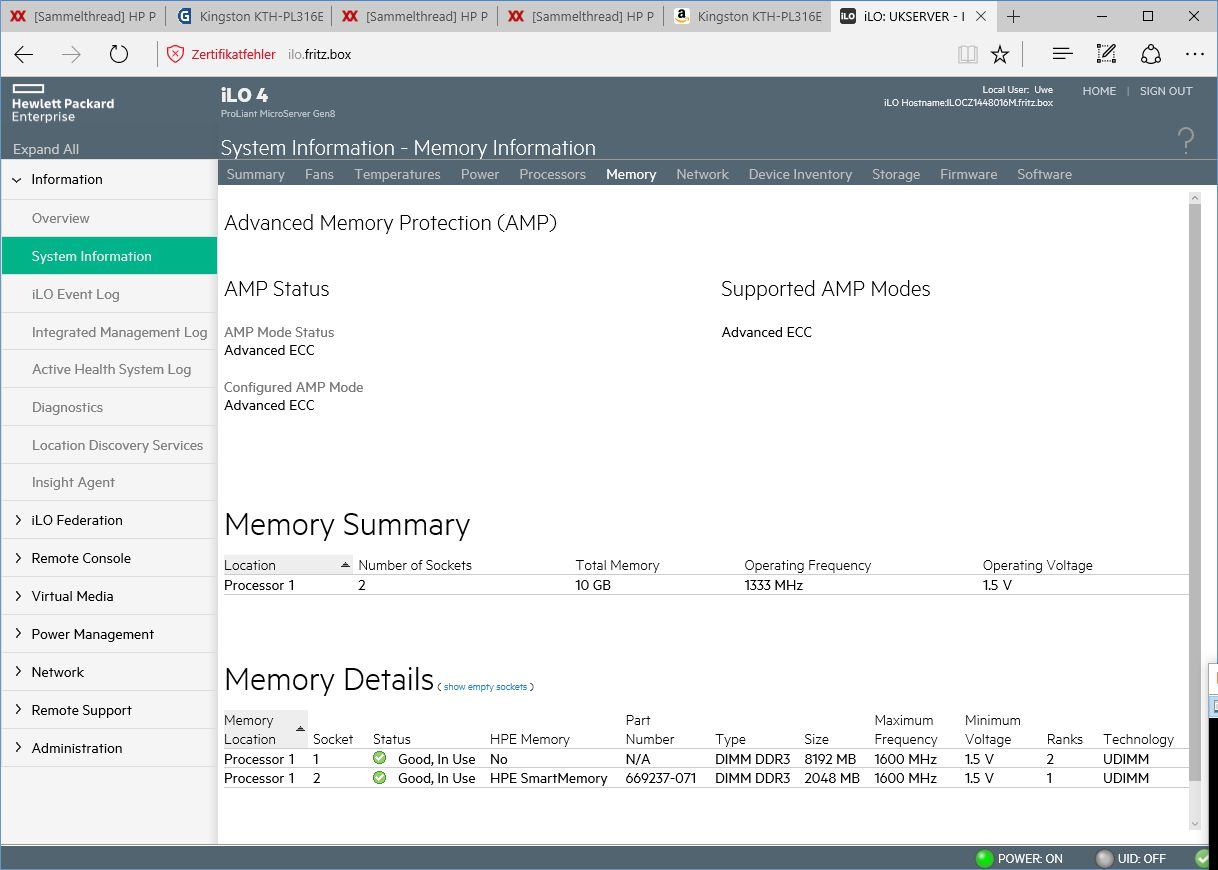Screen dimensions: 1218x870
Task: Click the show empty sockets link
Action: coord(485,687)
